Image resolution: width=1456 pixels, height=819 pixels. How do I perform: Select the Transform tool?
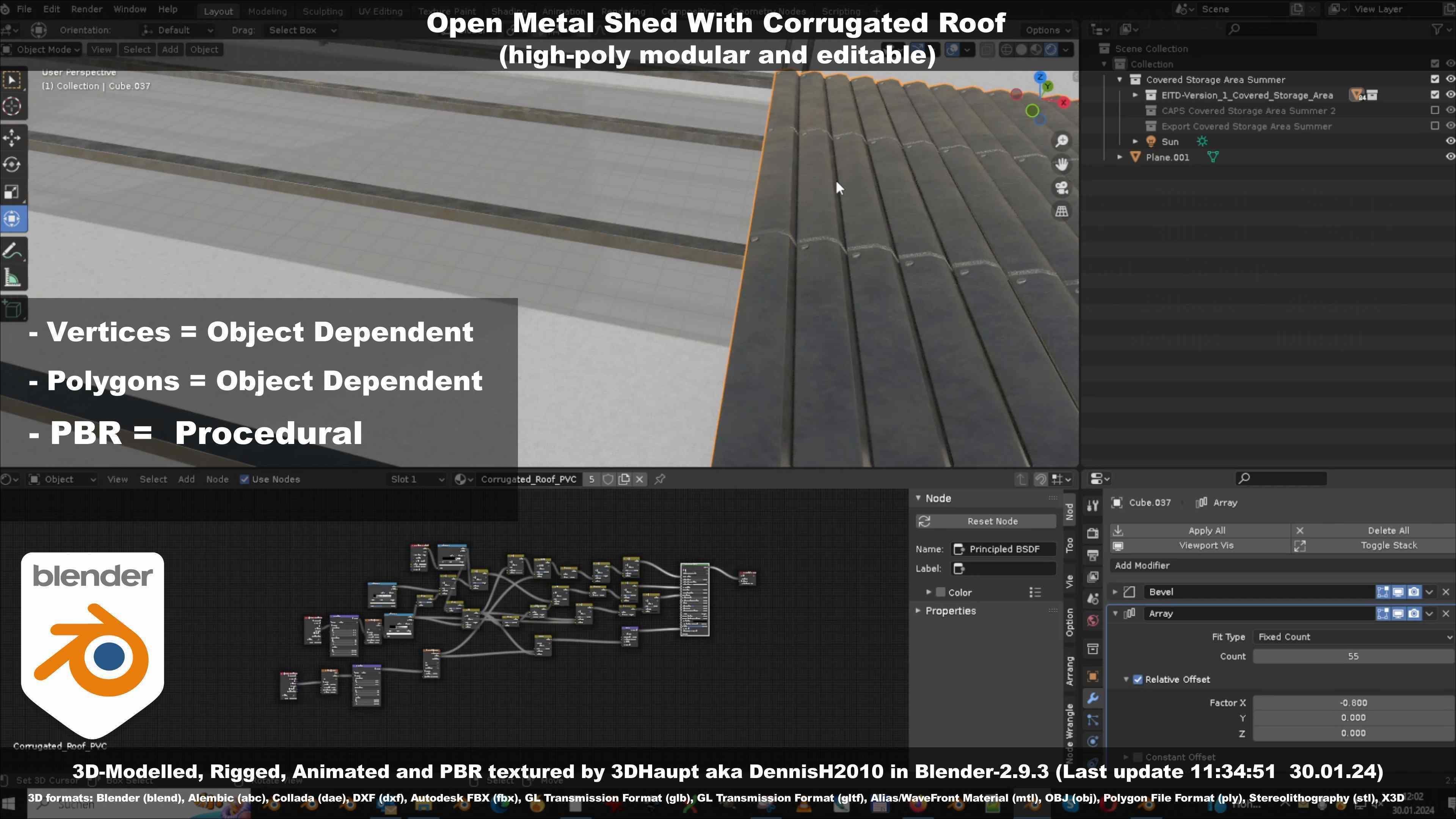[x=13, y=219]
